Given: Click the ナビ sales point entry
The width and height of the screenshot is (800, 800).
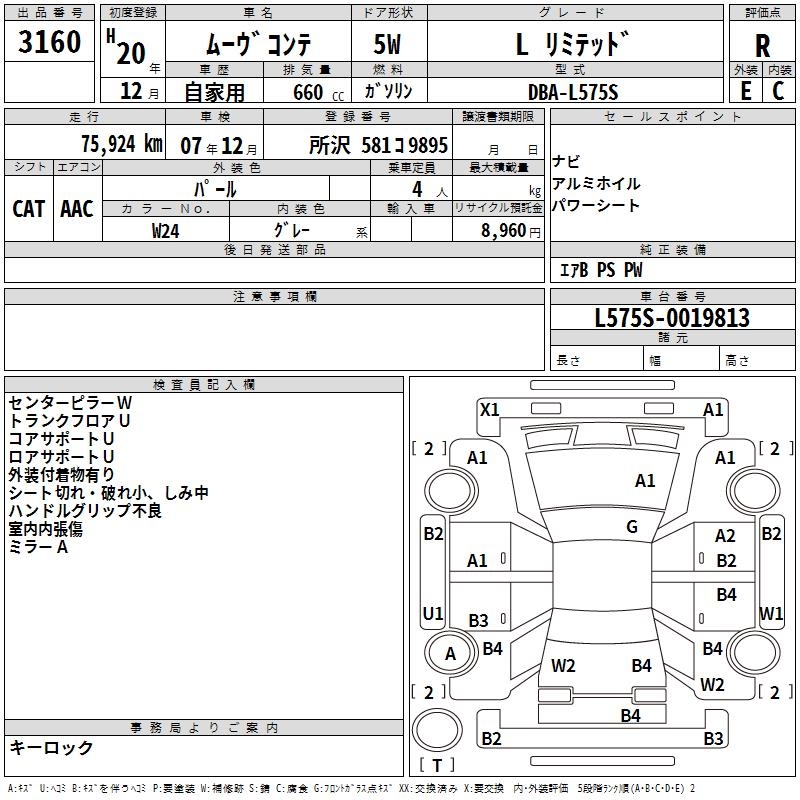Looking at the screenshot, I should coord(566,162).
